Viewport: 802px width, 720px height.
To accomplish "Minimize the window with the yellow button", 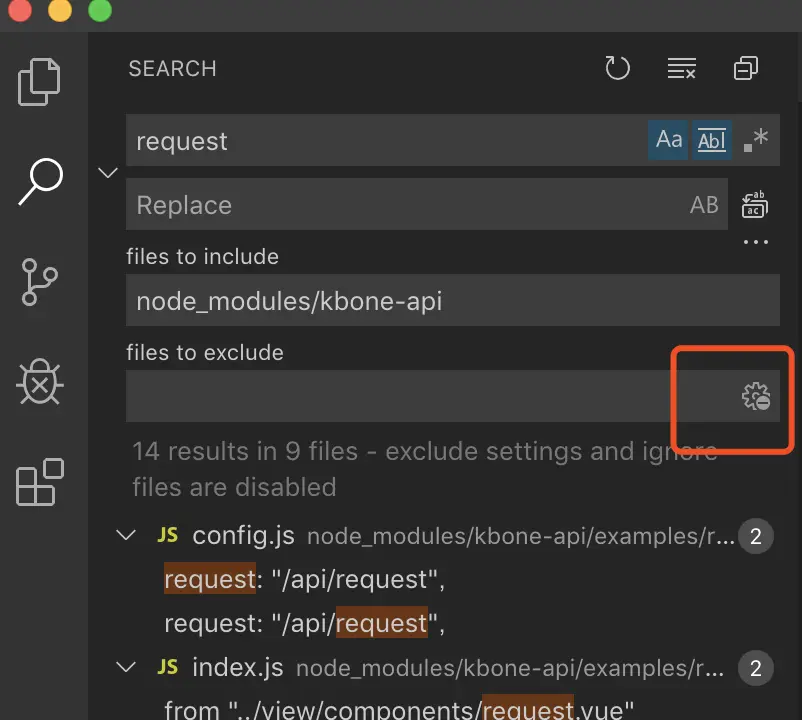I will click(x=60, y=9).
